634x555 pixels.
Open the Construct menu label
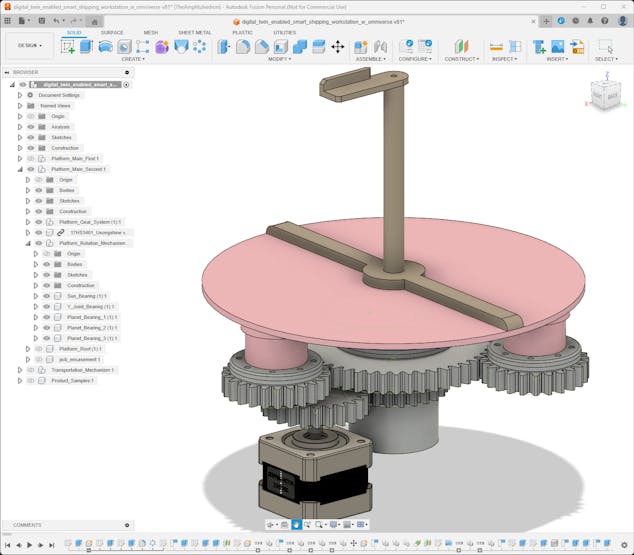coord(461,59)
